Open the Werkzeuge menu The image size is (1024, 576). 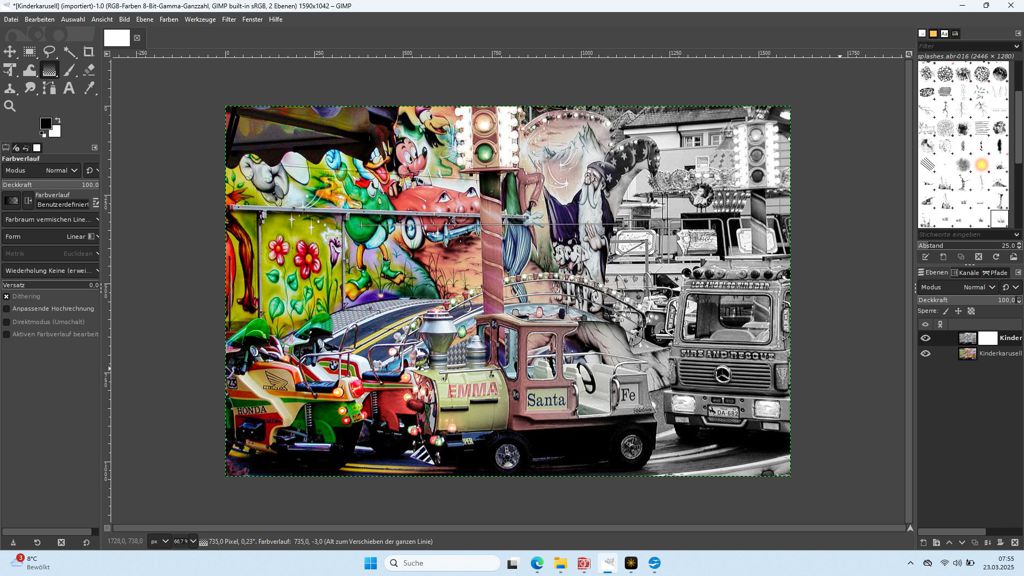[200, 20]
